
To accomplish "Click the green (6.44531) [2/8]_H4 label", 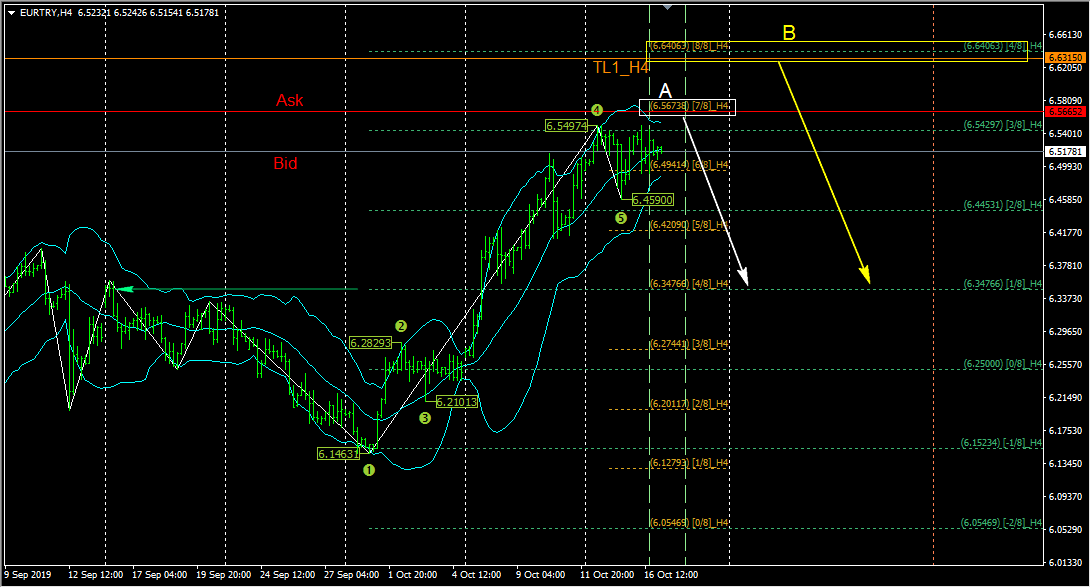I will pos(1003,205).
